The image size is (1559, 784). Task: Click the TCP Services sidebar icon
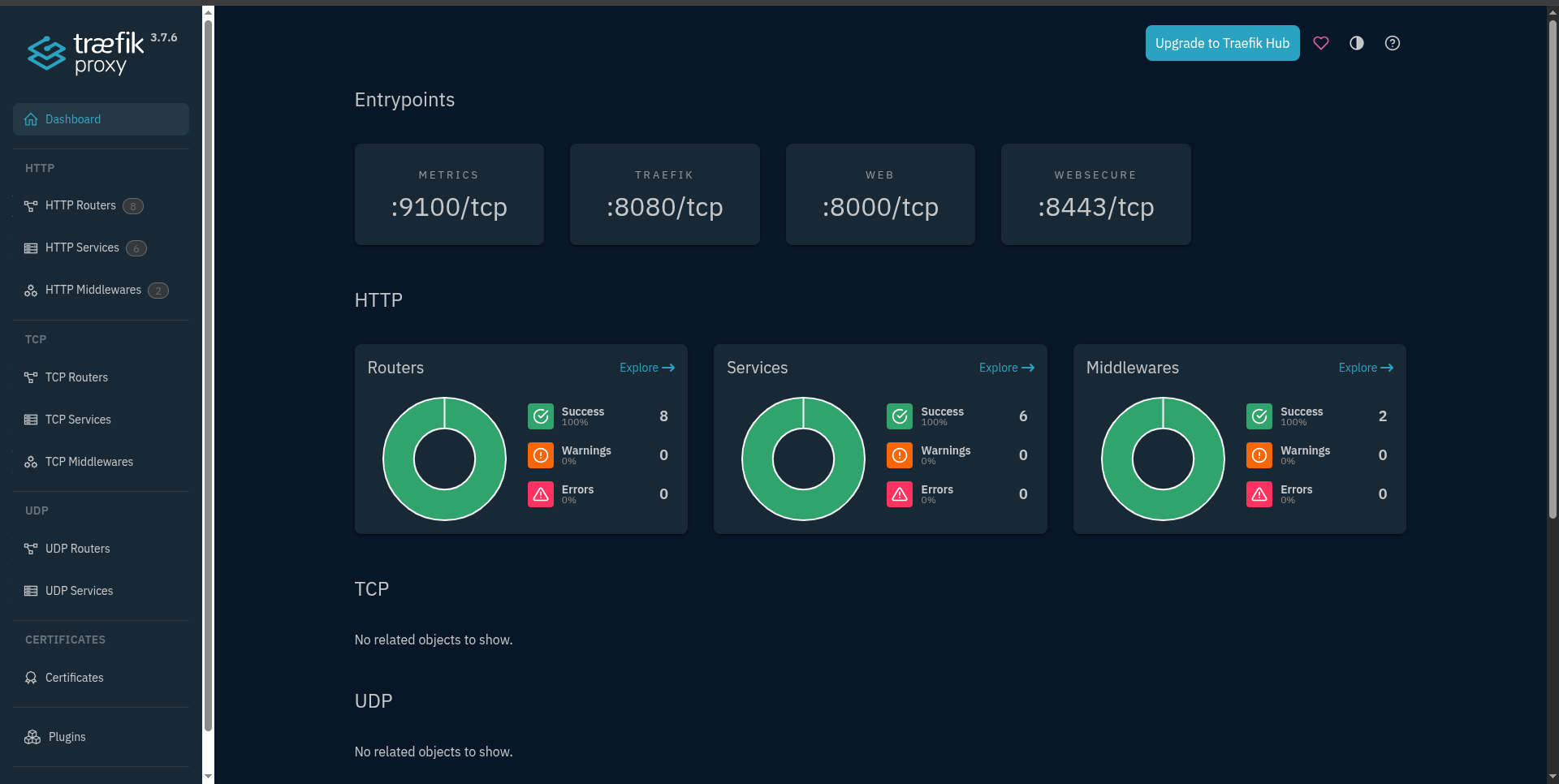click(x=31, y=420)
